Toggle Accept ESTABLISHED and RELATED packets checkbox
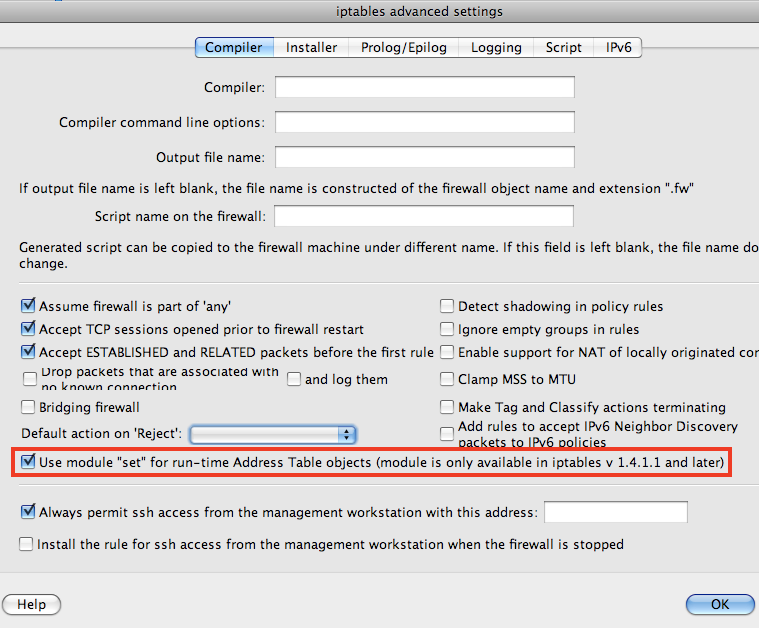 28,352
